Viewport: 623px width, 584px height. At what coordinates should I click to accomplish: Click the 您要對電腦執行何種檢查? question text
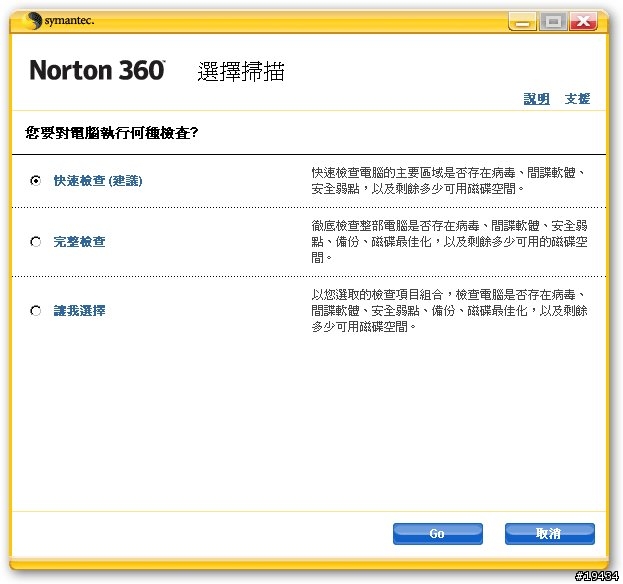coord(112,133)
